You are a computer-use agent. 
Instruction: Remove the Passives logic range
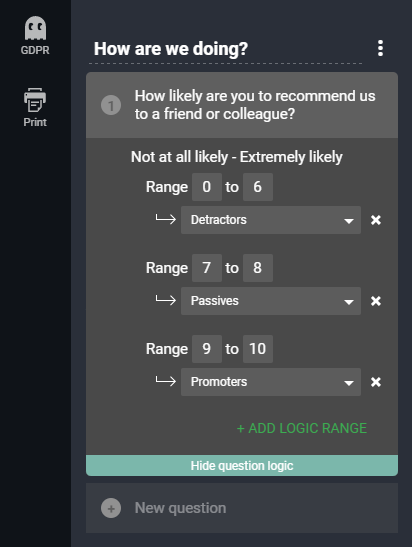click(376, 301)
